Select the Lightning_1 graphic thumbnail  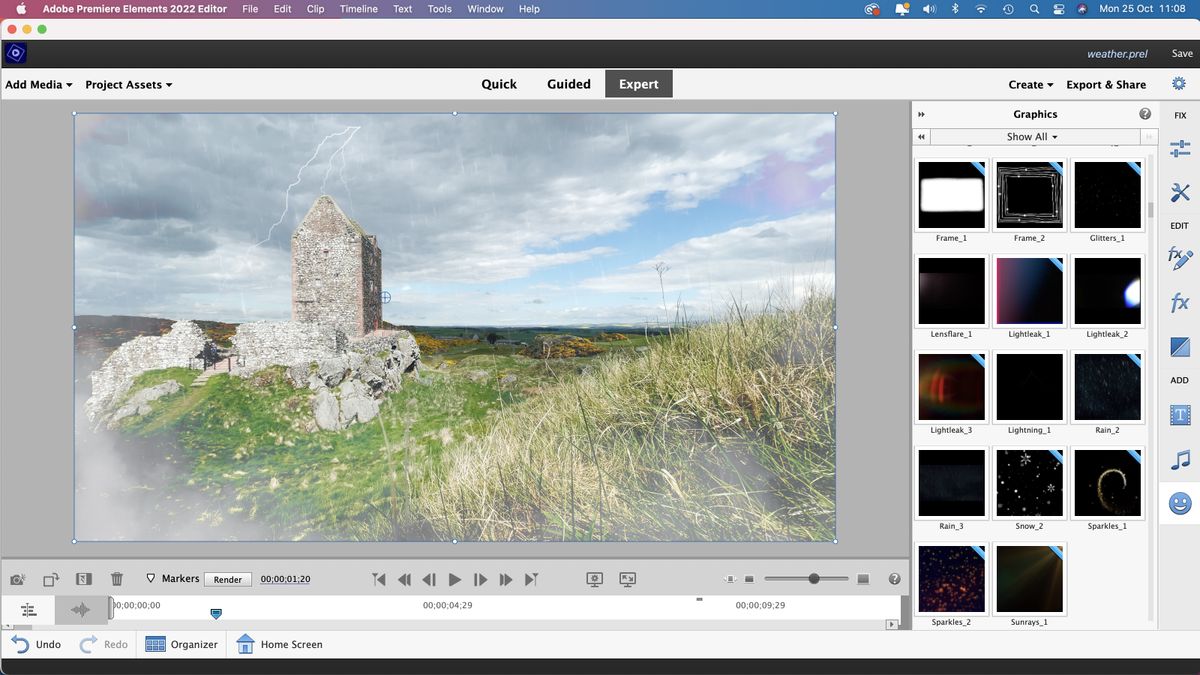[x=1029, y=387]
